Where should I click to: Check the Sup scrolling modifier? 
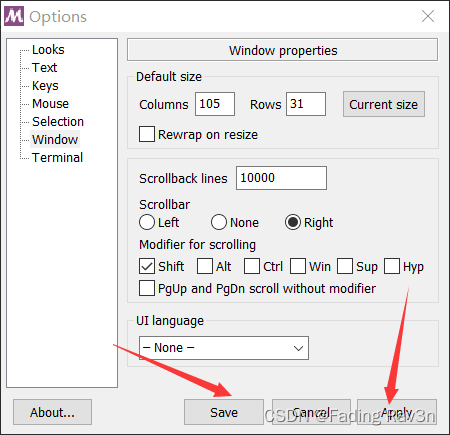(345, 266)
